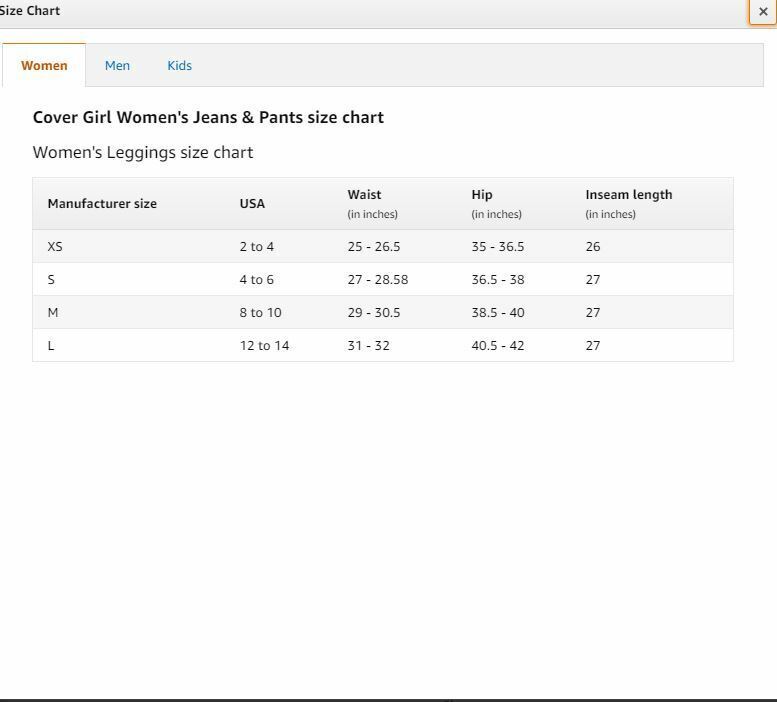Click waist value '27 - 28.58'

click(x=378, y=280)
